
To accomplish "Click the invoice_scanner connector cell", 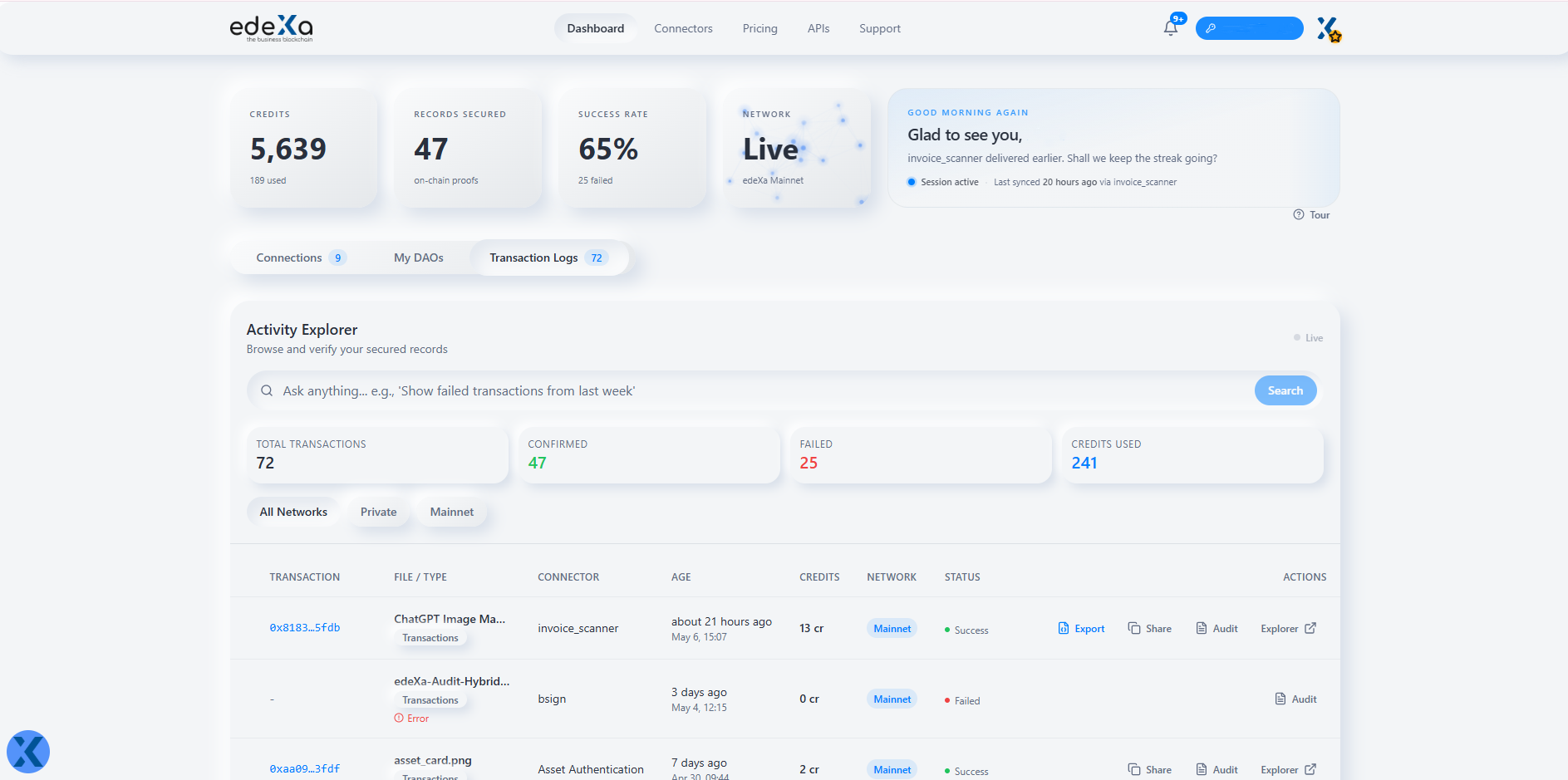I will (x=578, y=628).
